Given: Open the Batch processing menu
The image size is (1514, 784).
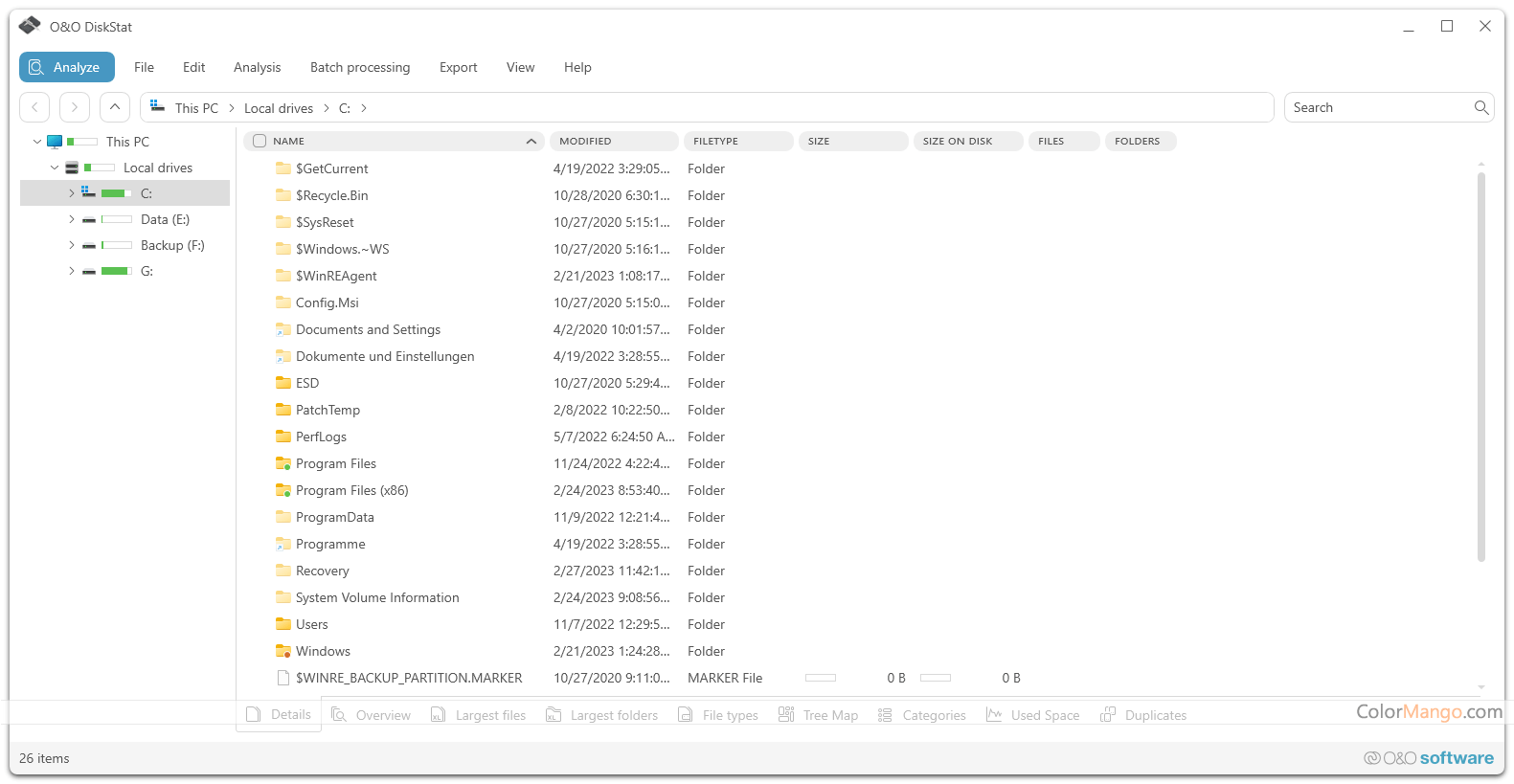Looking at the screenshot, I should click(x=359, y=67).
